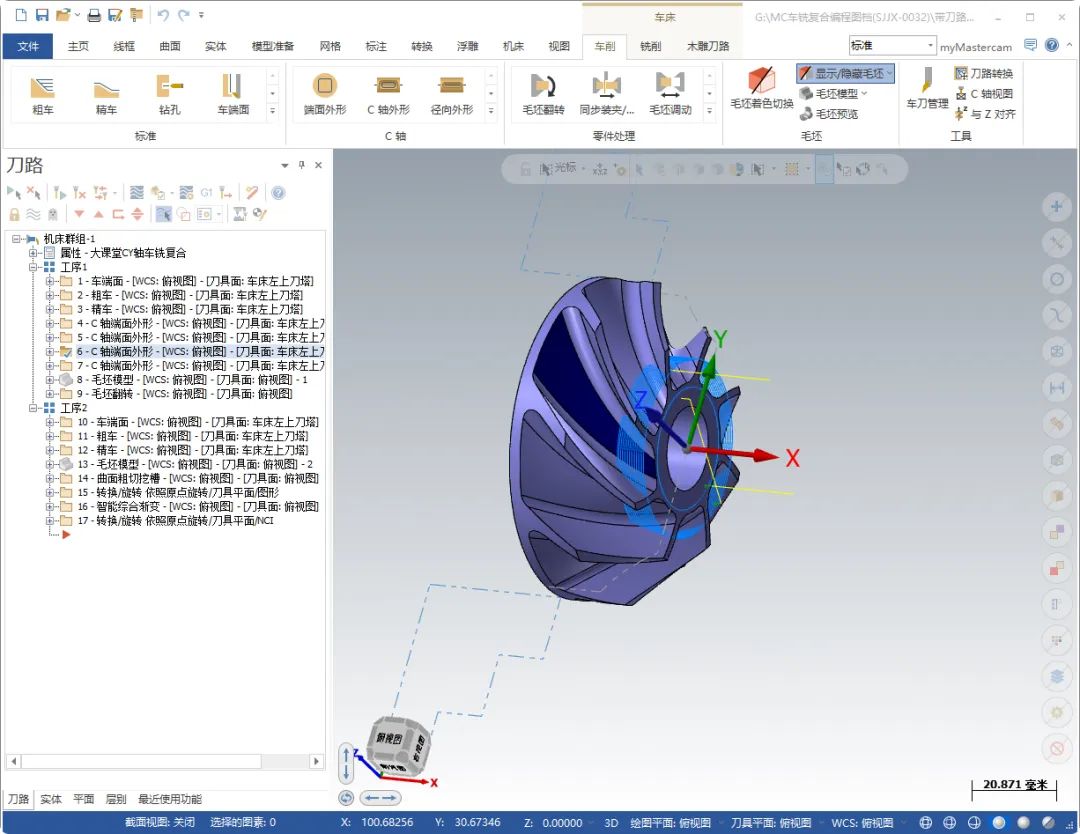Open the 文件 file menu
Image resolution: width=1080 pixels, height=834 pixels.
pyautogui.click(x=28, y=46)
